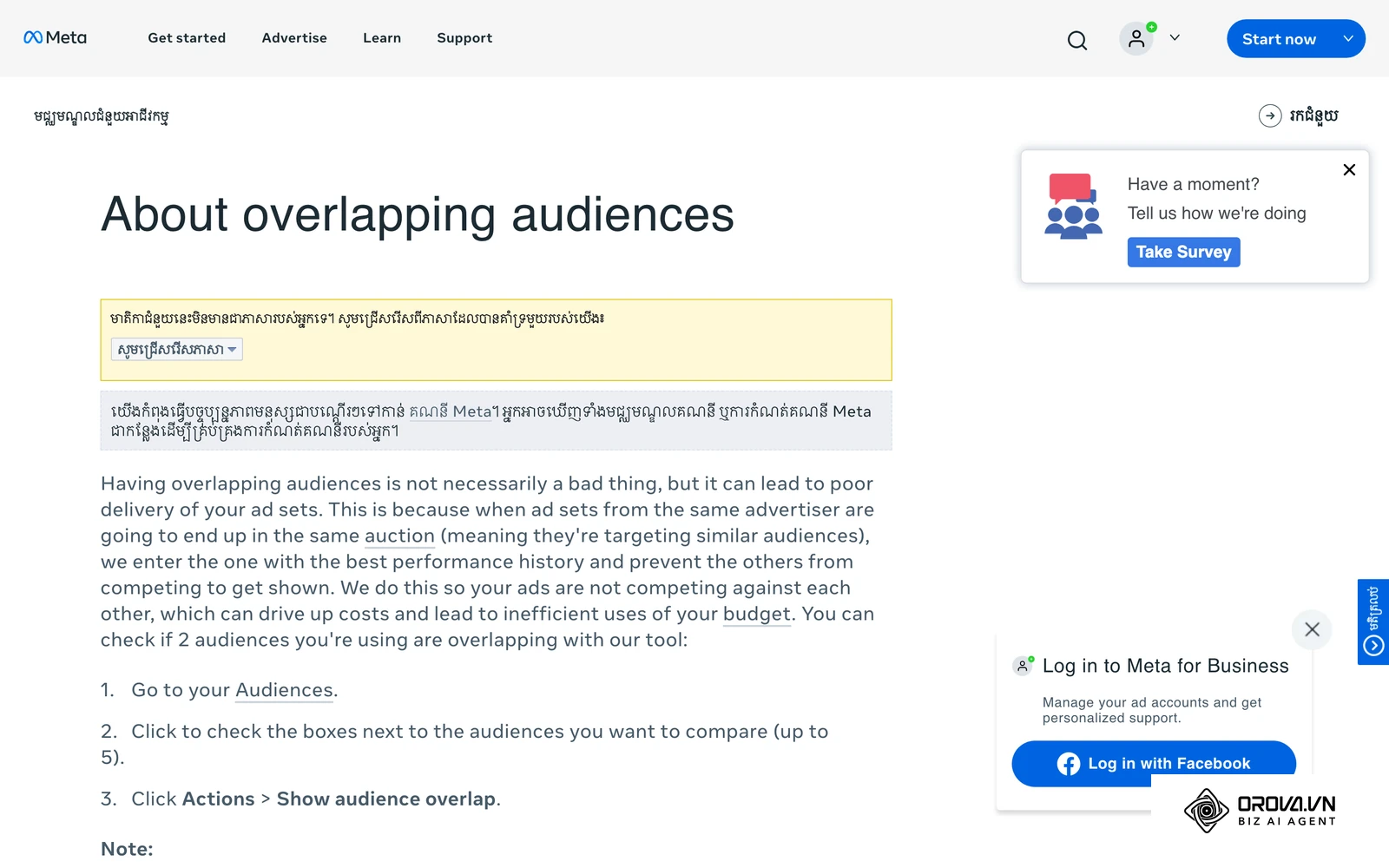Click 'Log in to Meta for Business' text
The width and height of the screenshot is (1389, 868).
[x=1165, y=666]
